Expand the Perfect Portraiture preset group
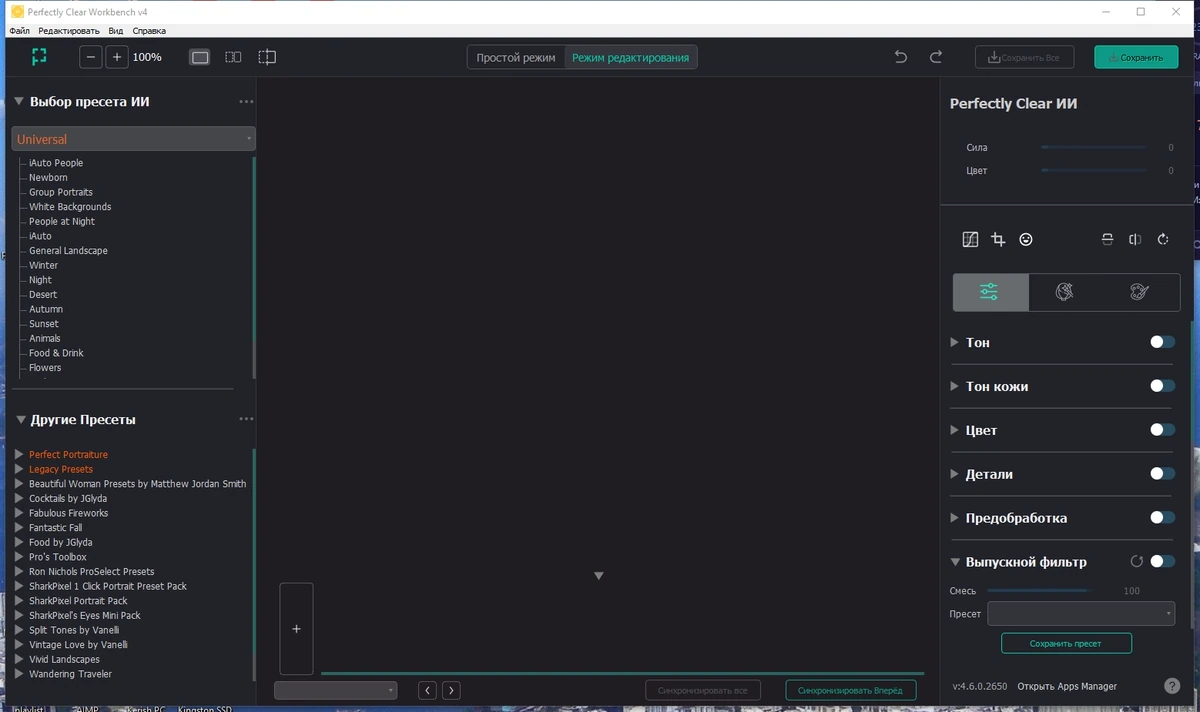The width and height of the screenshot is (1200, 712). (19, 455)
